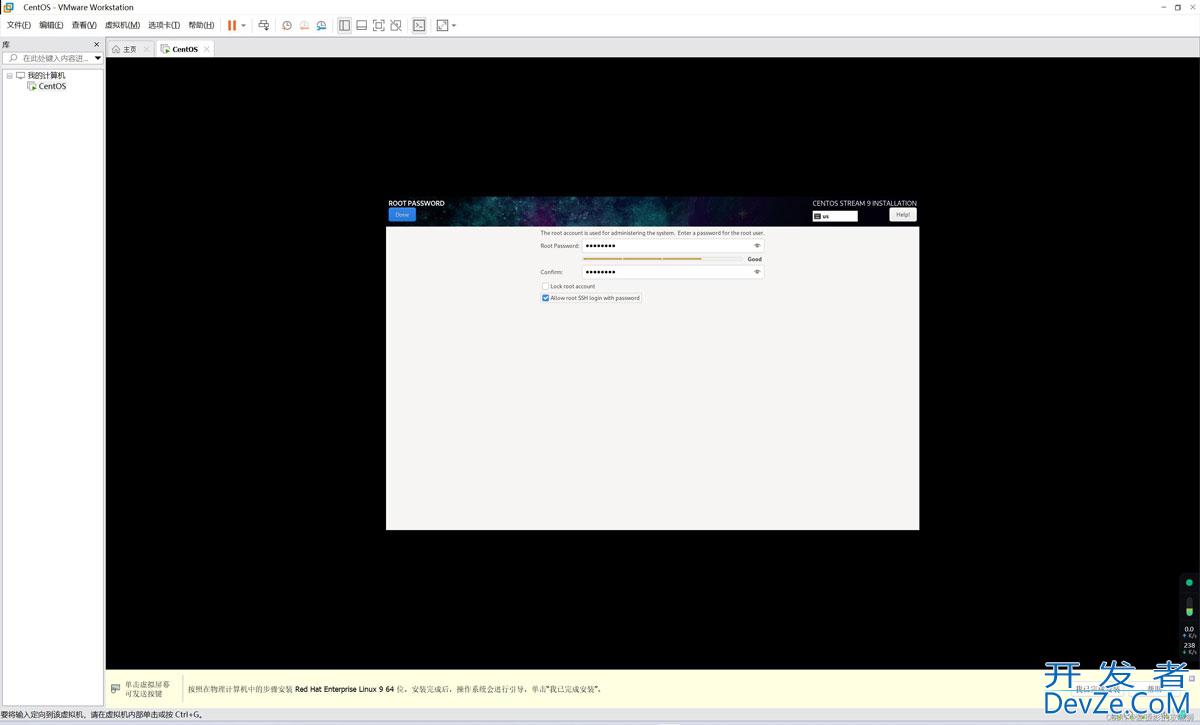Click the Help! button in the installer
The image size is (1200, 725).
tap(903, 214)
